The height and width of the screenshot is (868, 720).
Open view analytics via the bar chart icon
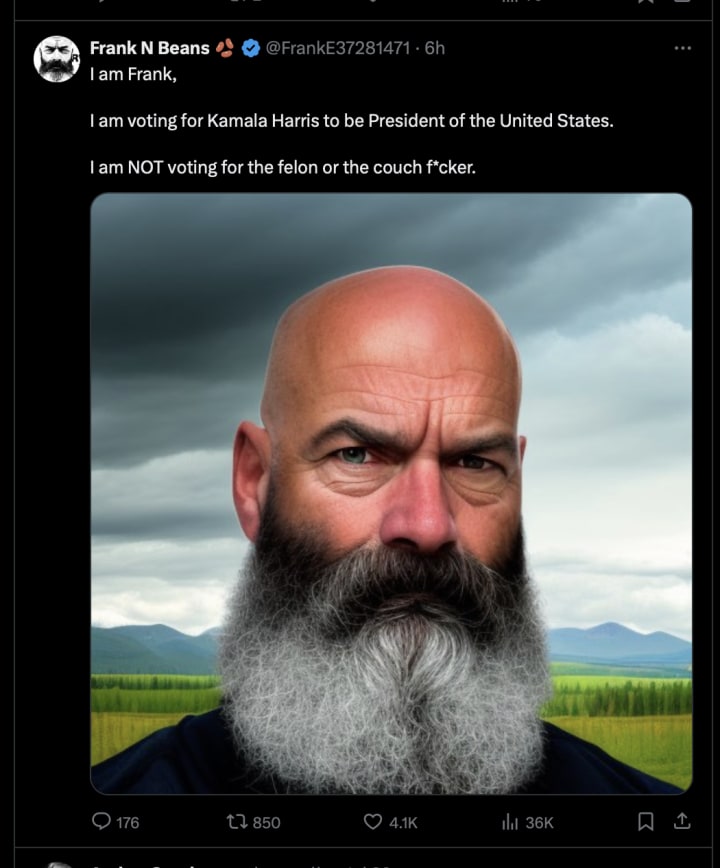[510, 822]
